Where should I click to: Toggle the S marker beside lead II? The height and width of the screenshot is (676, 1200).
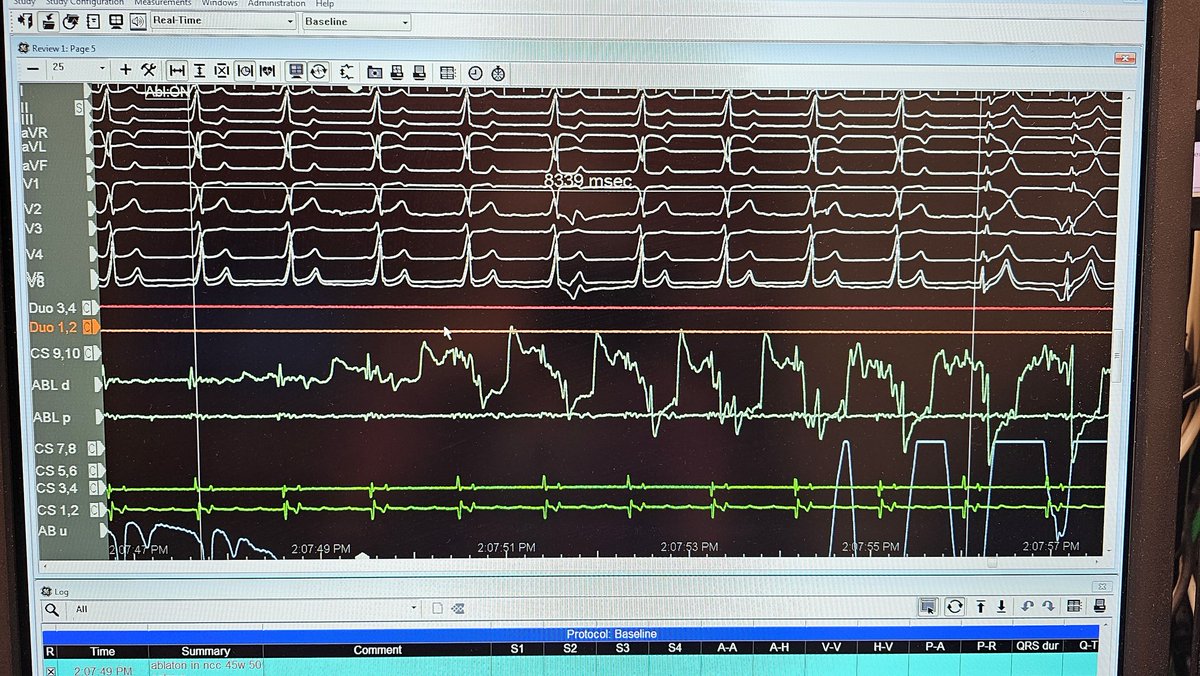(x=79, y=106)
